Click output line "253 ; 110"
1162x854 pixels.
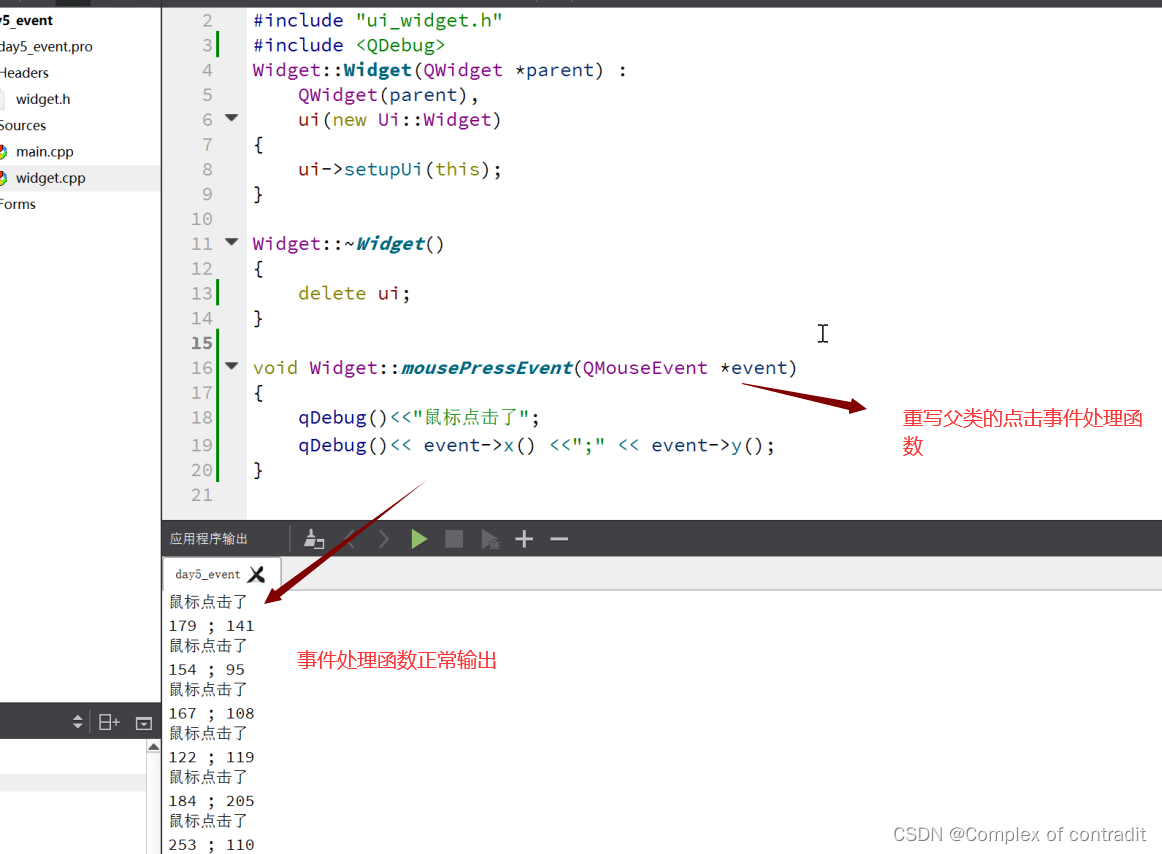(x=211, y=844)
